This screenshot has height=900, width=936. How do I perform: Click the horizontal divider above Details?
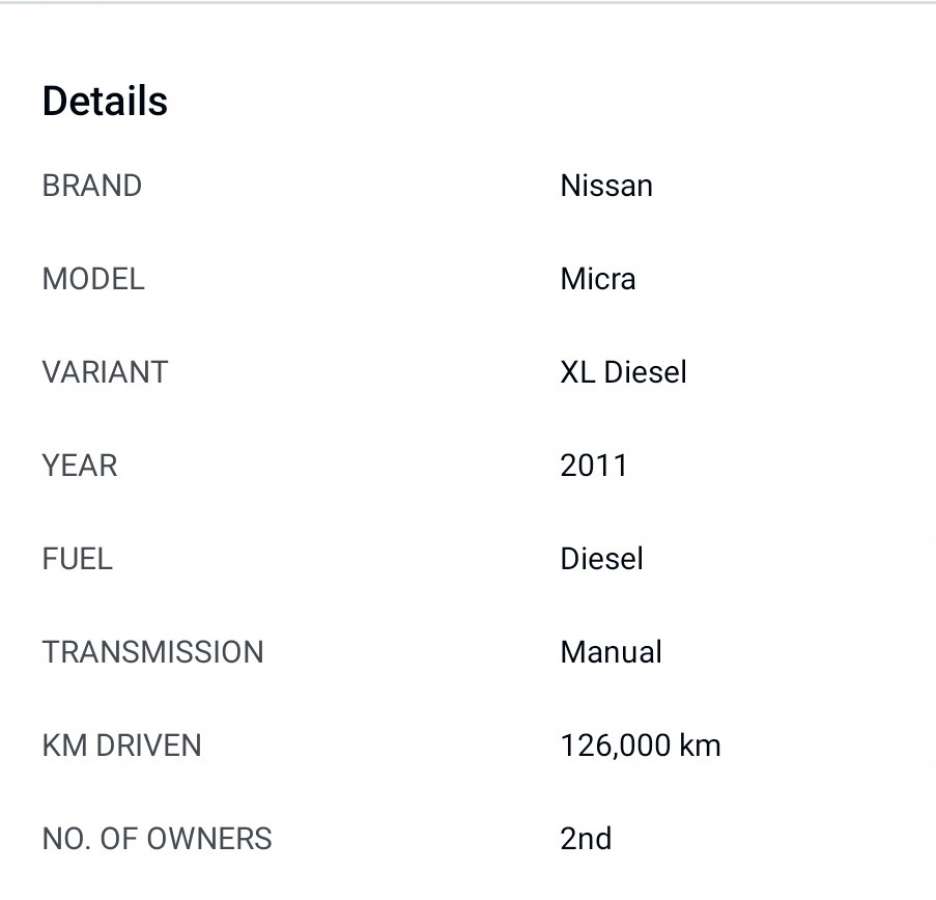[468, 3]
